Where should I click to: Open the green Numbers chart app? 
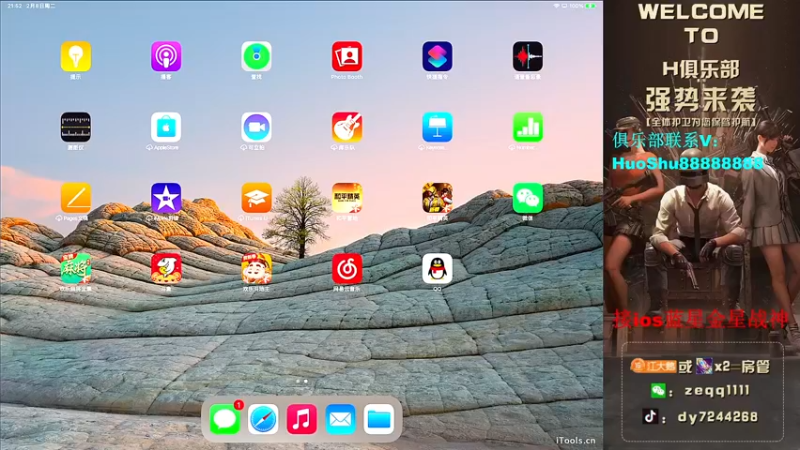pos(528,127)
